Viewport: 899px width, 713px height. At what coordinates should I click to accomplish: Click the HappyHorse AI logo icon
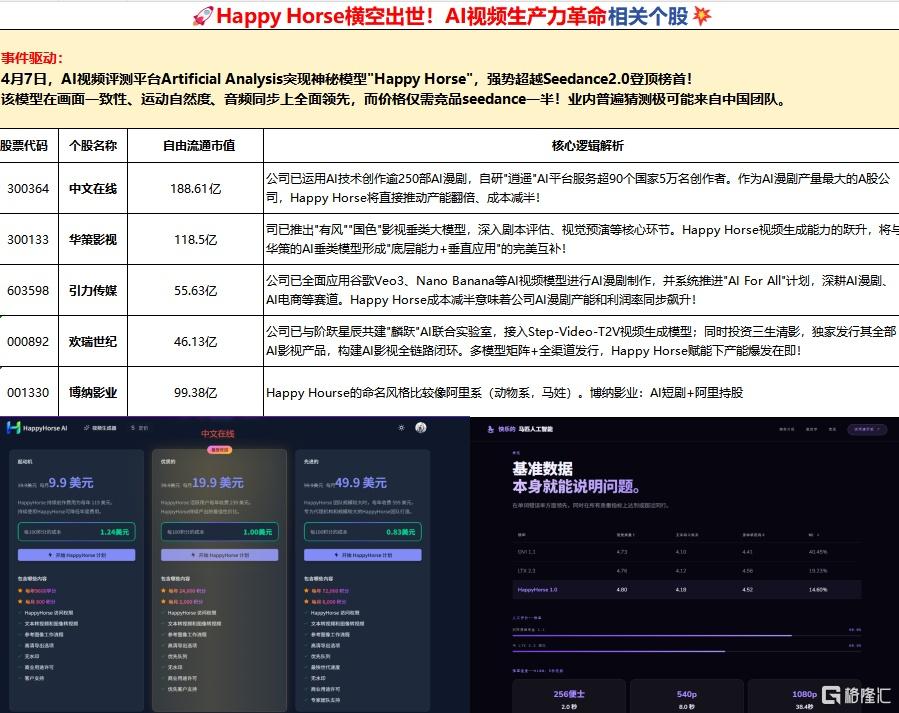[x=14, y=428]
